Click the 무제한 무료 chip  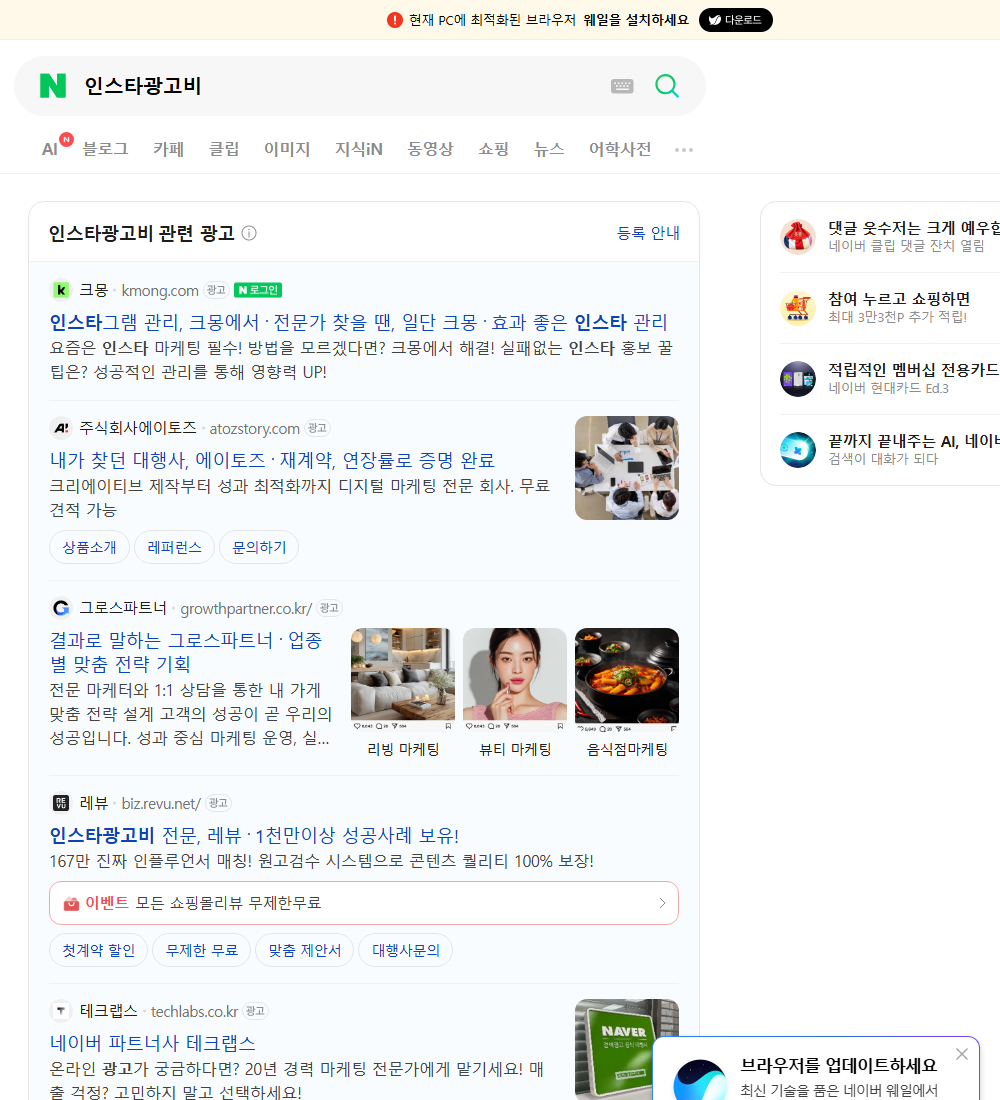click(201, 950)
